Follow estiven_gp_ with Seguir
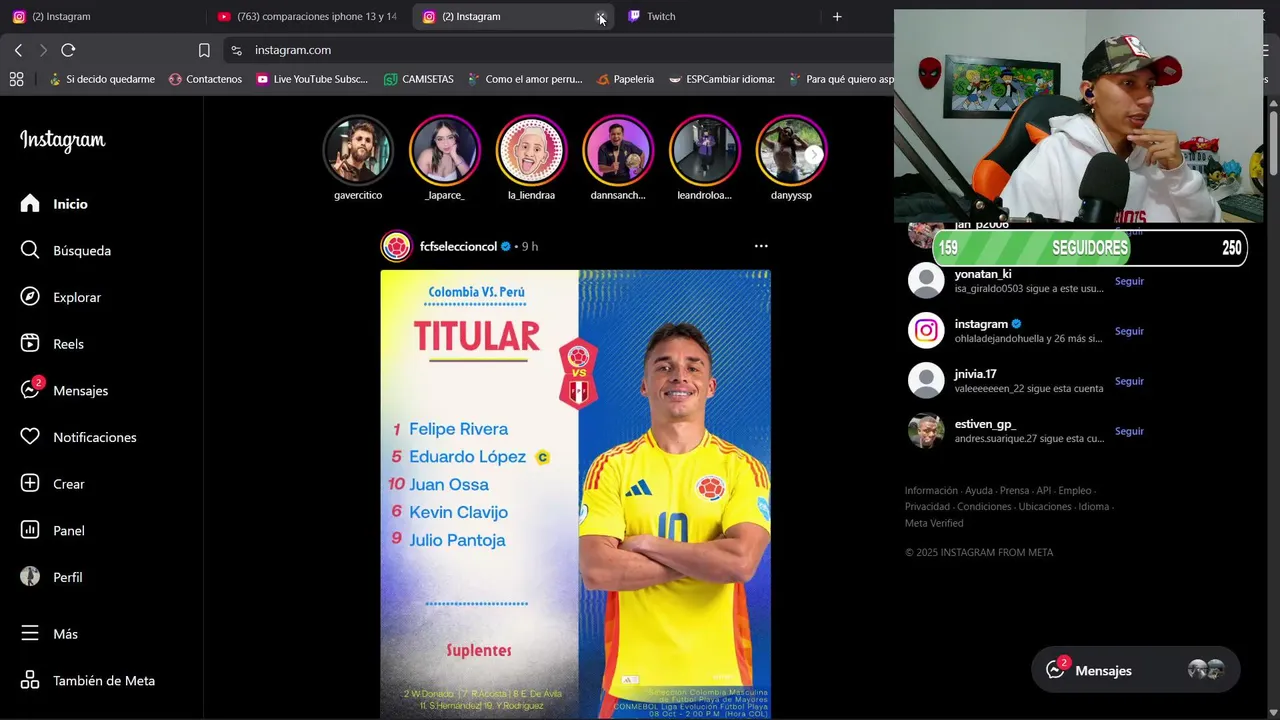The width and height of the screenshot is (1280, 720). [x=1129, y=431]
